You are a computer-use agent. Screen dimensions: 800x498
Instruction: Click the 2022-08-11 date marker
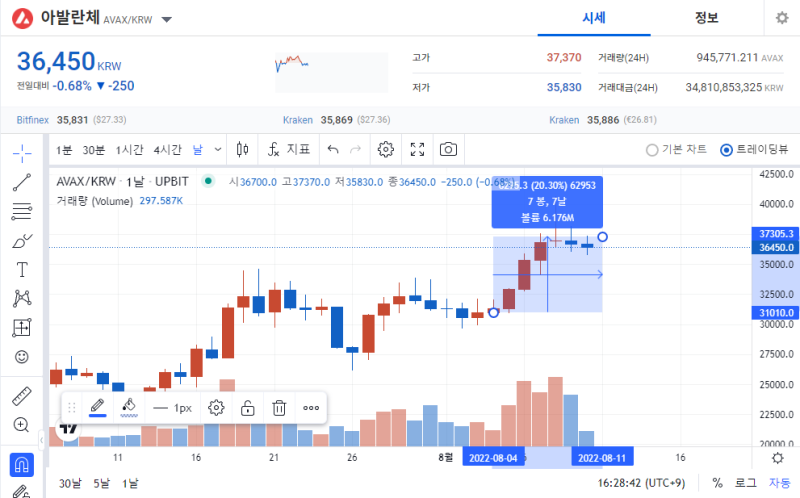click(602, 458)
